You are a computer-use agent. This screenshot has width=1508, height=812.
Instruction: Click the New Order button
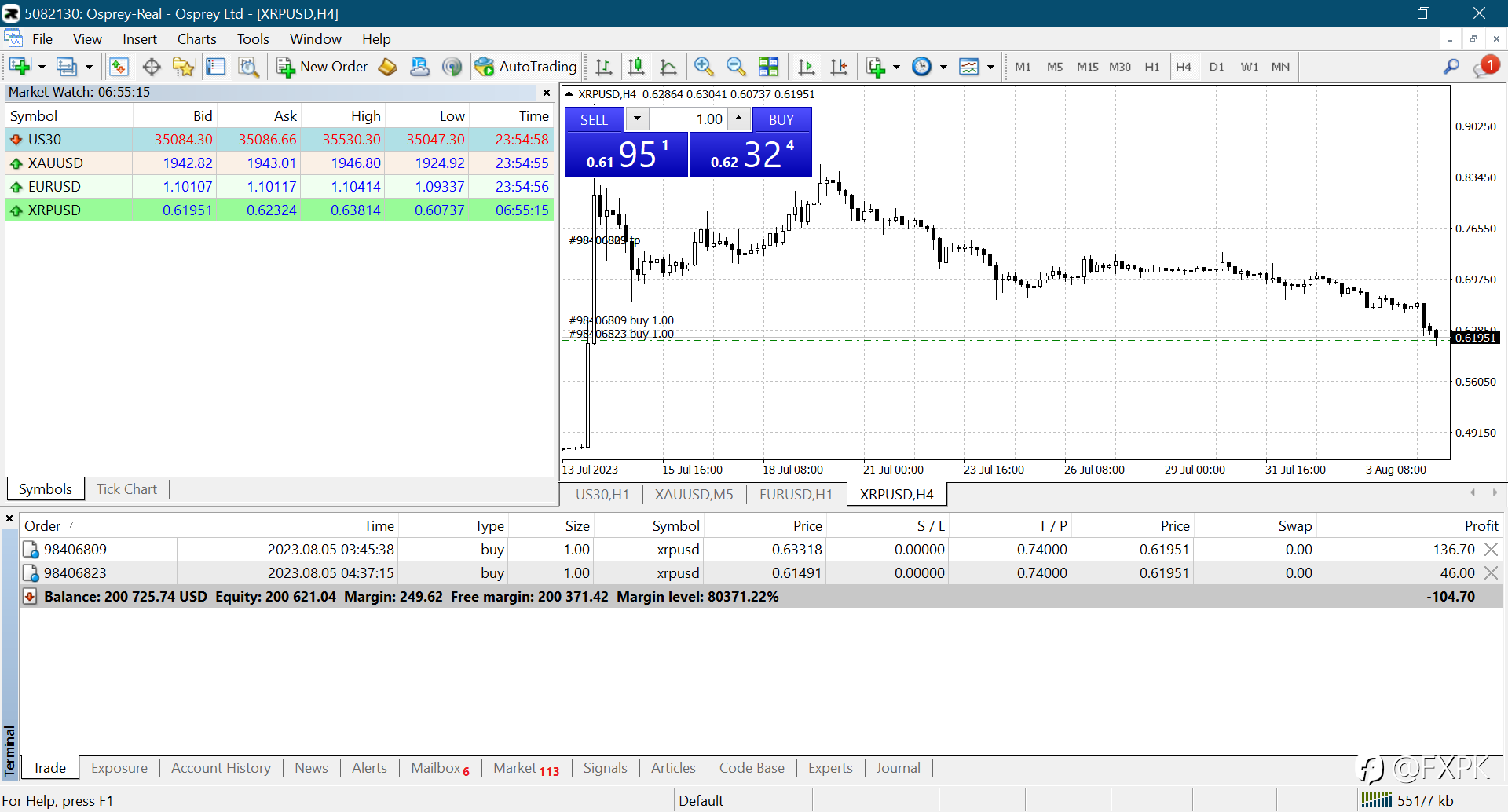[x=322, y=67]
